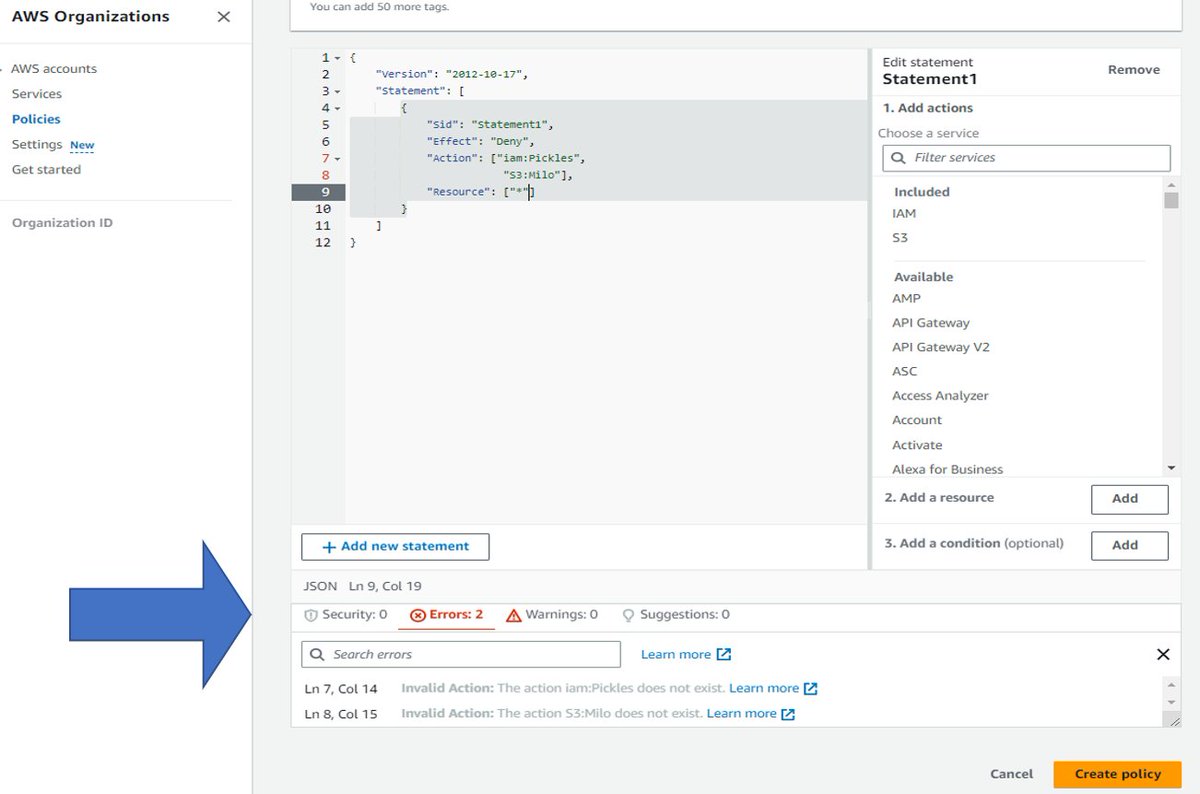Viewport: 1200px width, 794px height.
Task: Click the "Sid": "Statement1" line
Action: (490, 125)
